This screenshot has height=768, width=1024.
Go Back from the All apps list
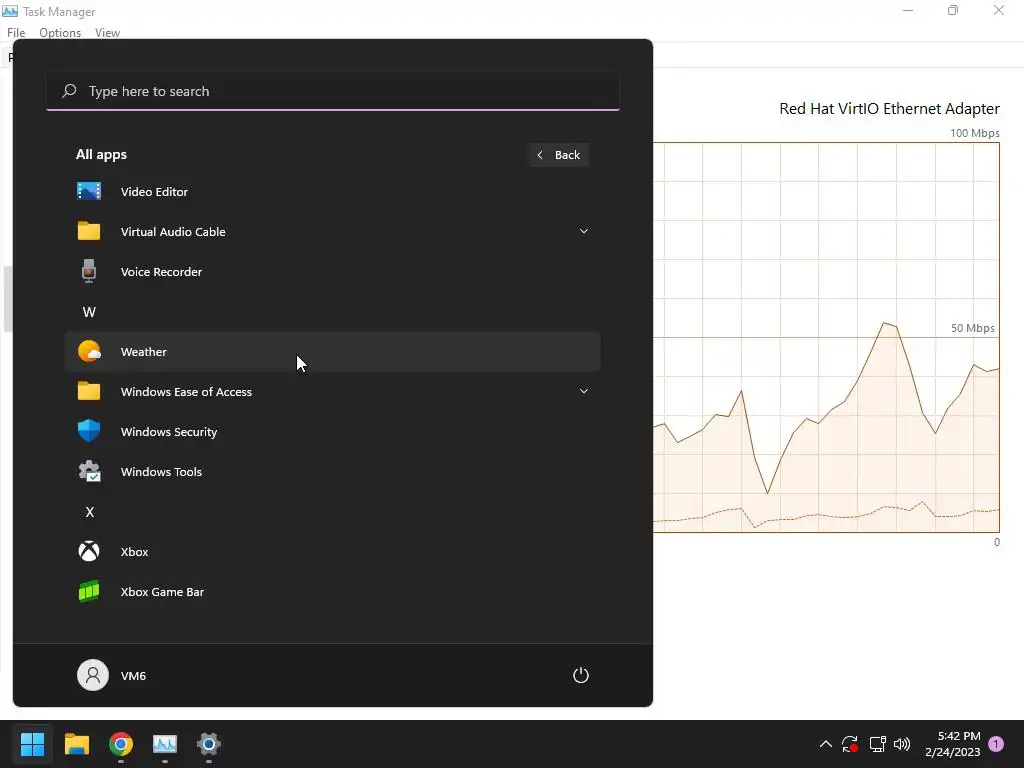point(558,155)
